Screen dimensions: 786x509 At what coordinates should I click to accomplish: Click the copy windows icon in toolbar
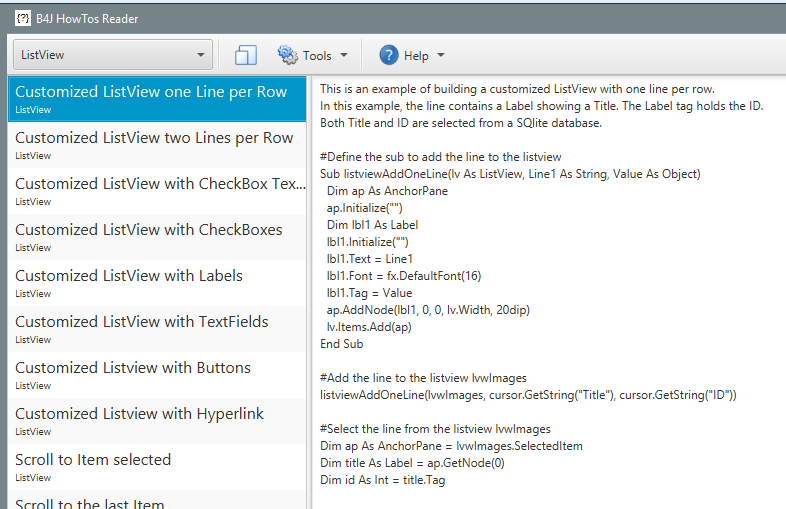tap(246, 55)
